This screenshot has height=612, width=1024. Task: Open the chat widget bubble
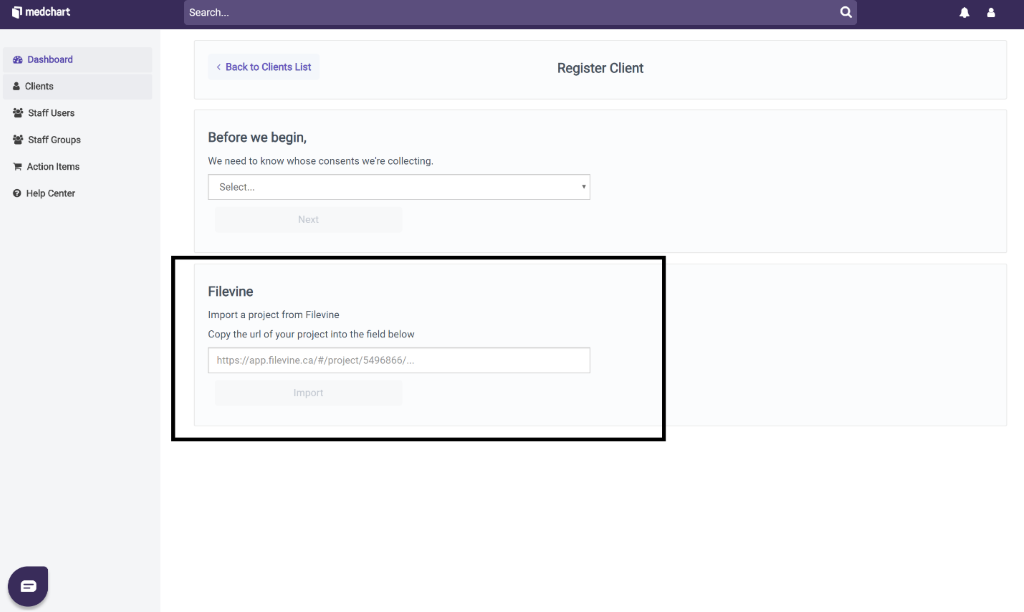click(28, 586)
